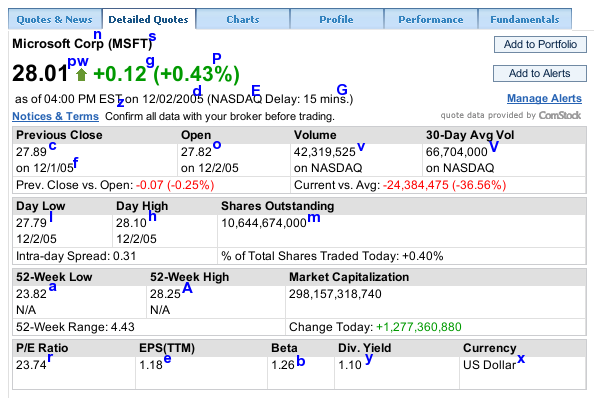594x398 pixels.
Task: Select the Detailed Quotes tab
Action: tap(148, 19)
